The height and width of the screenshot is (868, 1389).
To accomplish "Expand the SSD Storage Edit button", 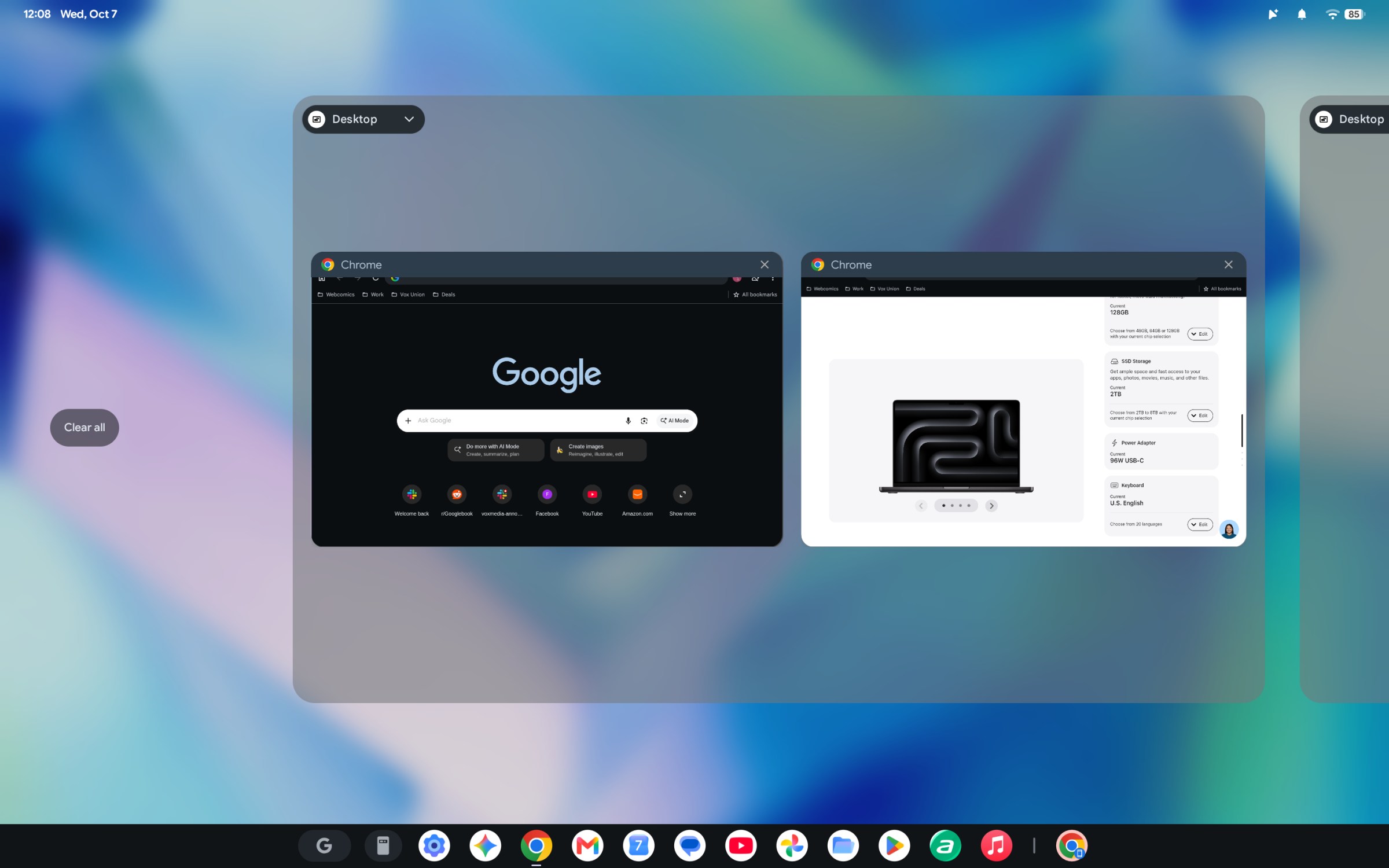I will click(1200, 415).
